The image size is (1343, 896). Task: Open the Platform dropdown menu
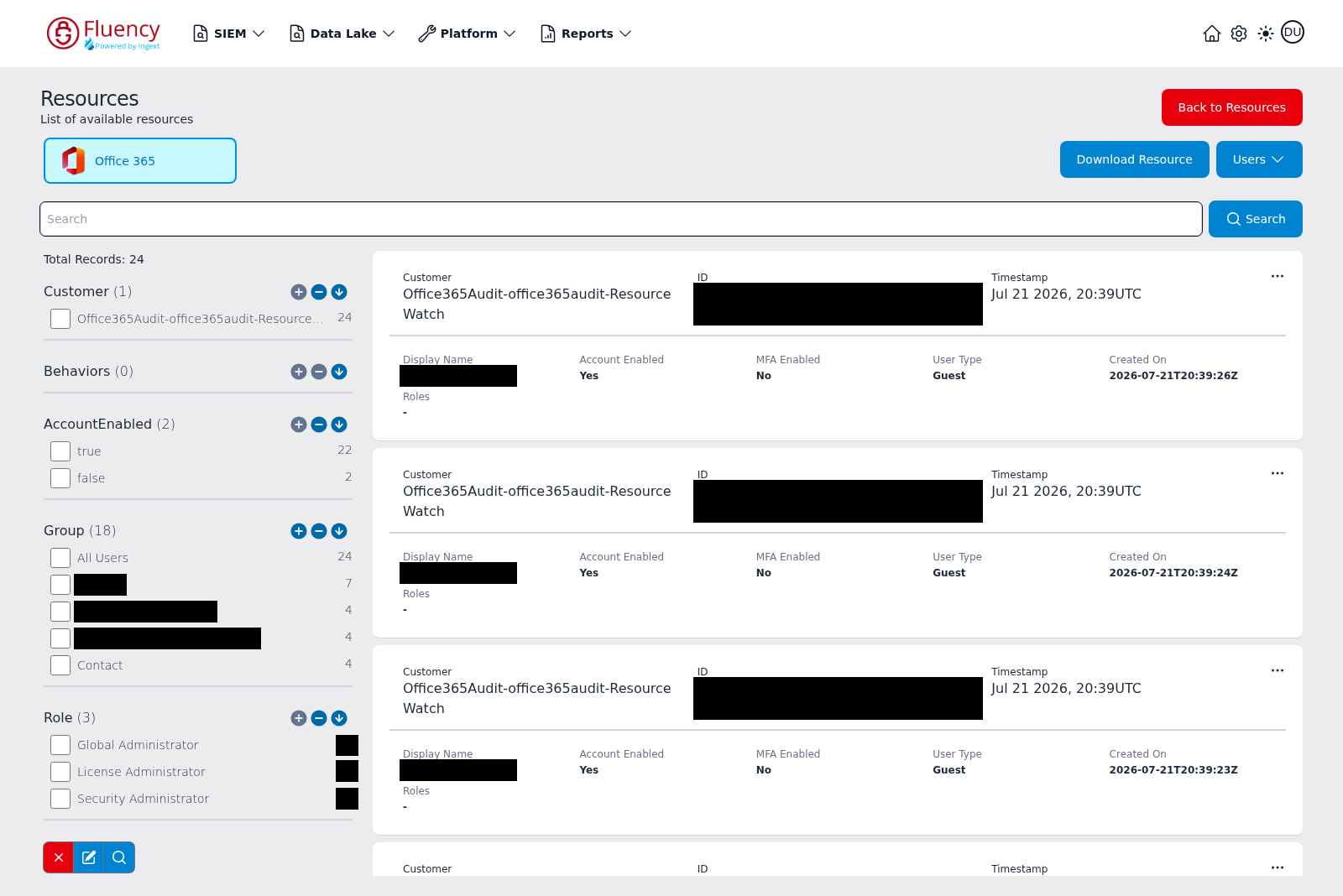click(467, 34)
